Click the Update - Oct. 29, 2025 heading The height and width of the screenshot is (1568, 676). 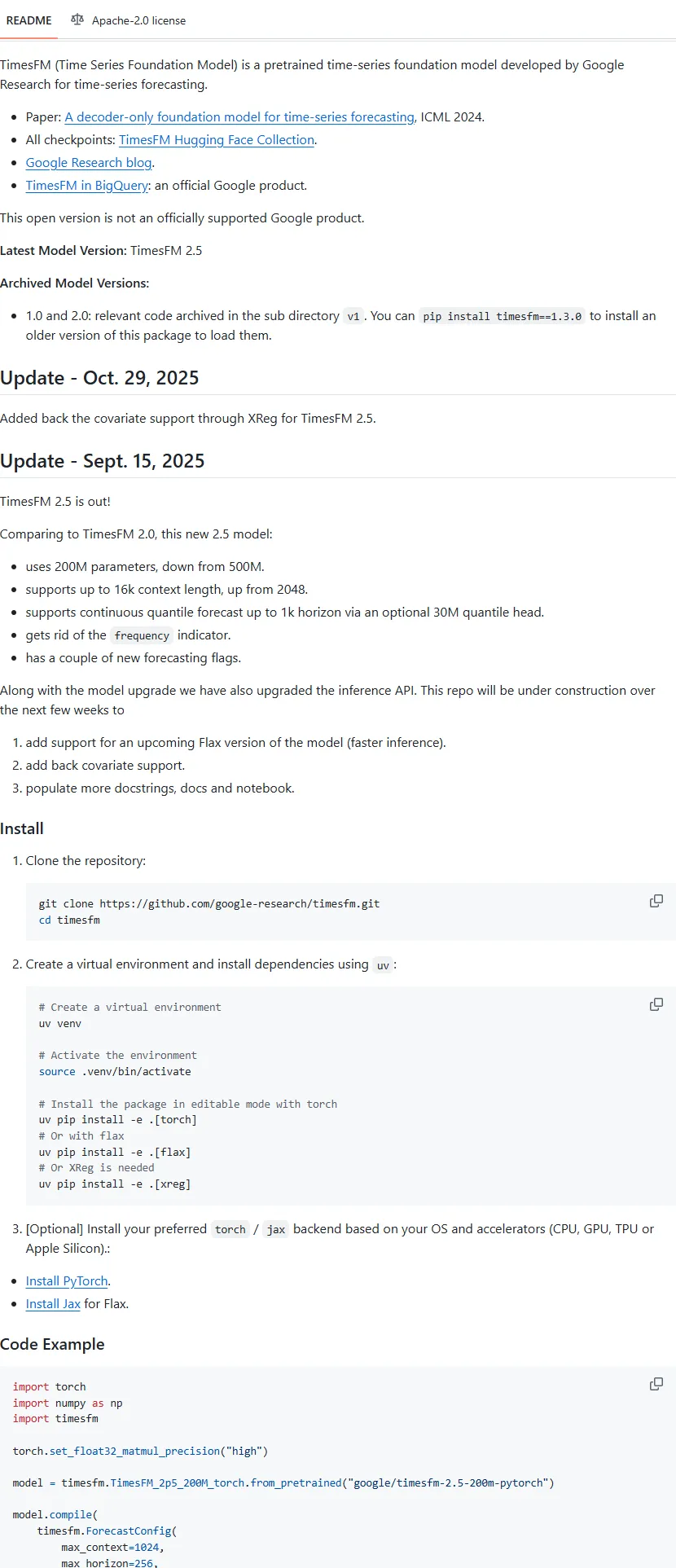[99, 378]
